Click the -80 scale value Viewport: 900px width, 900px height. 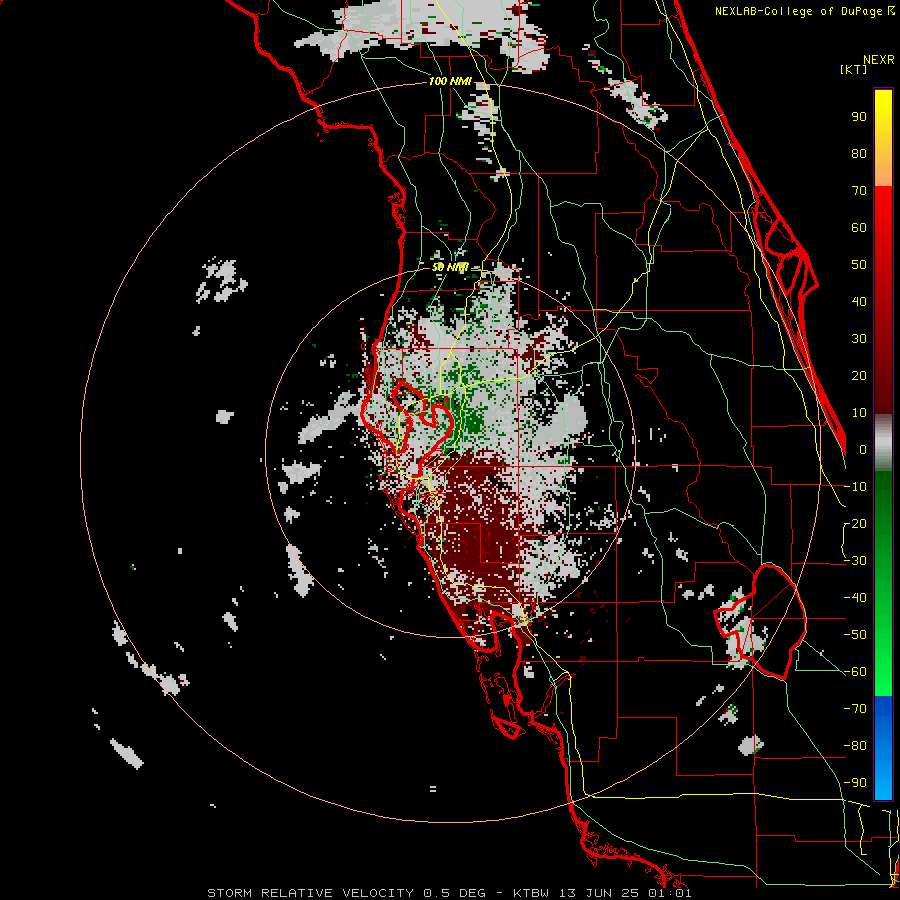click(x=855, y=746)
